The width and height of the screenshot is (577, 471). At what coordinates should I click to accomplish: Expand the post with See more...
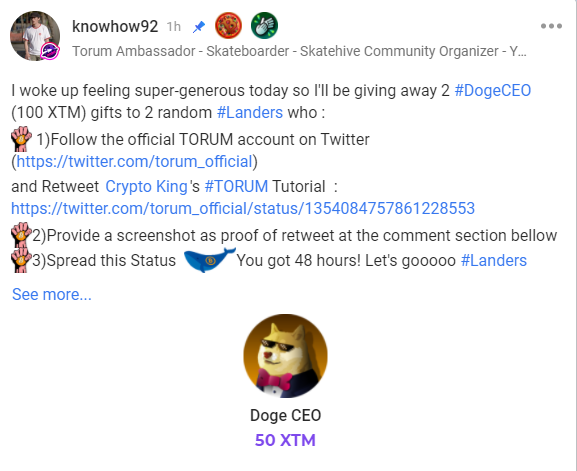(x=52, y=294)
